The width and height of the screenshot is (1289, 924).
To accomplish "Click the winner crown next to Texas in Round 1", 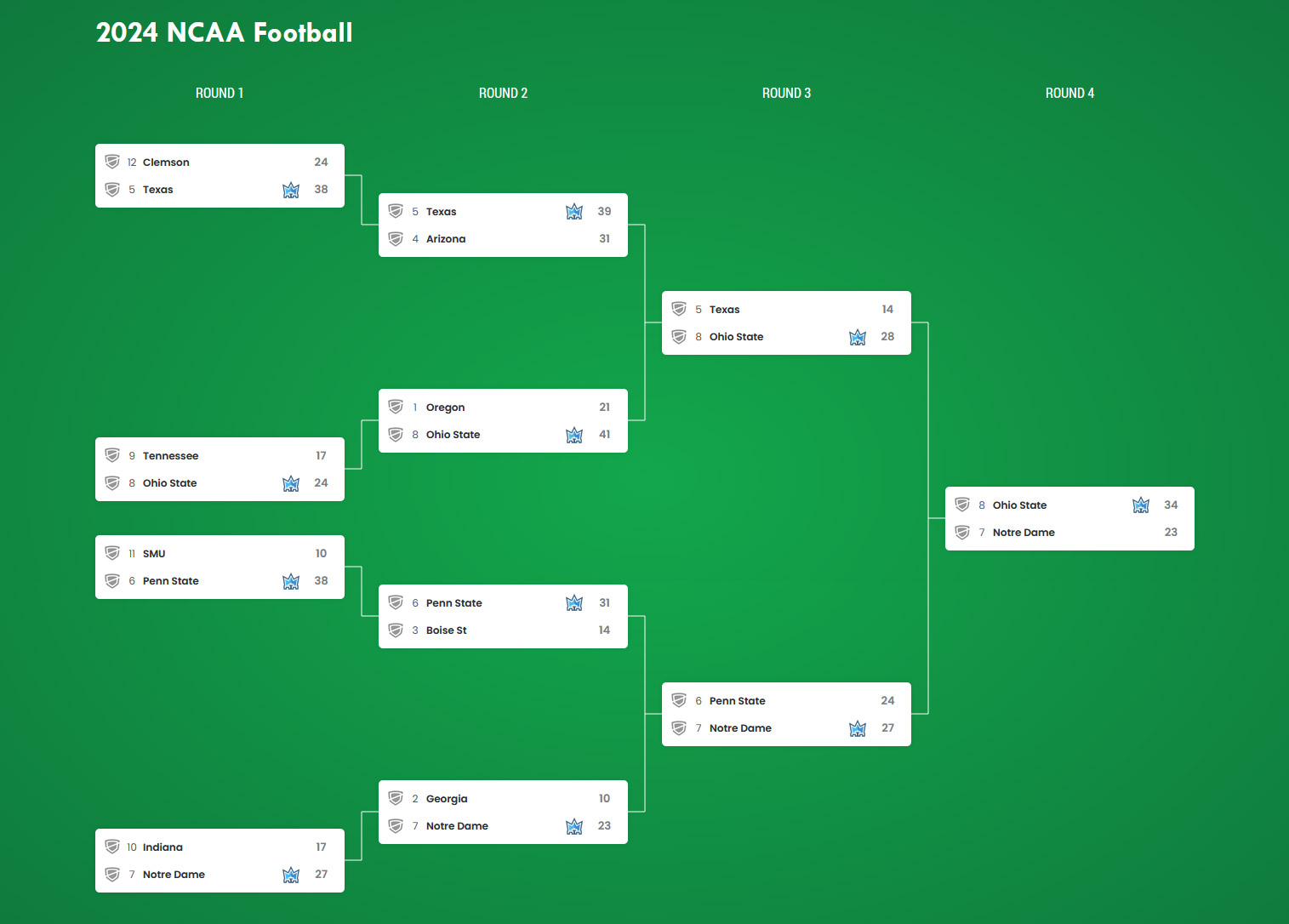I will tap(291, 190).
